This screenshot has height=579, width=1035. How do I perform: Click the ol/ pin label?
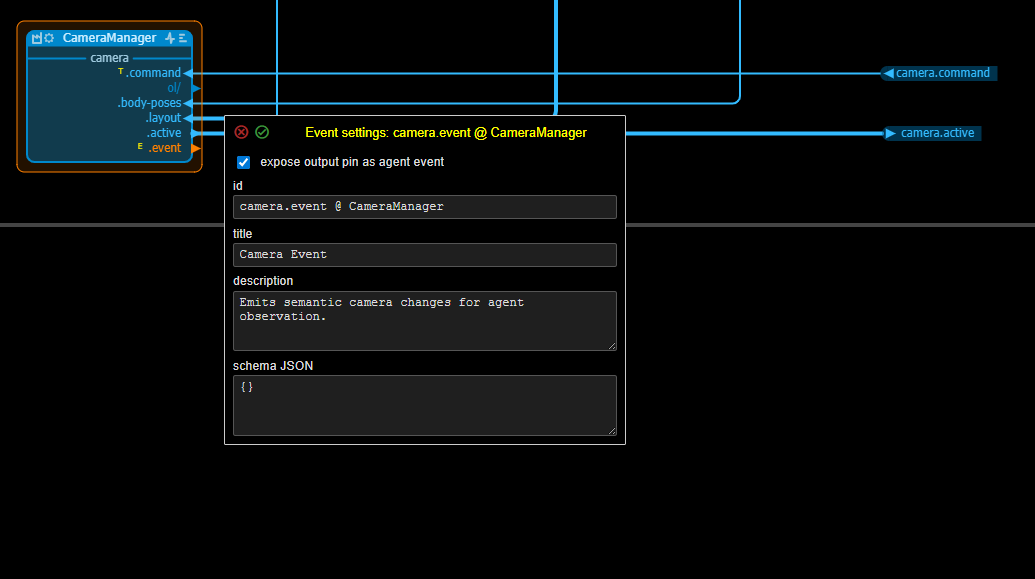tap(174, 88)
